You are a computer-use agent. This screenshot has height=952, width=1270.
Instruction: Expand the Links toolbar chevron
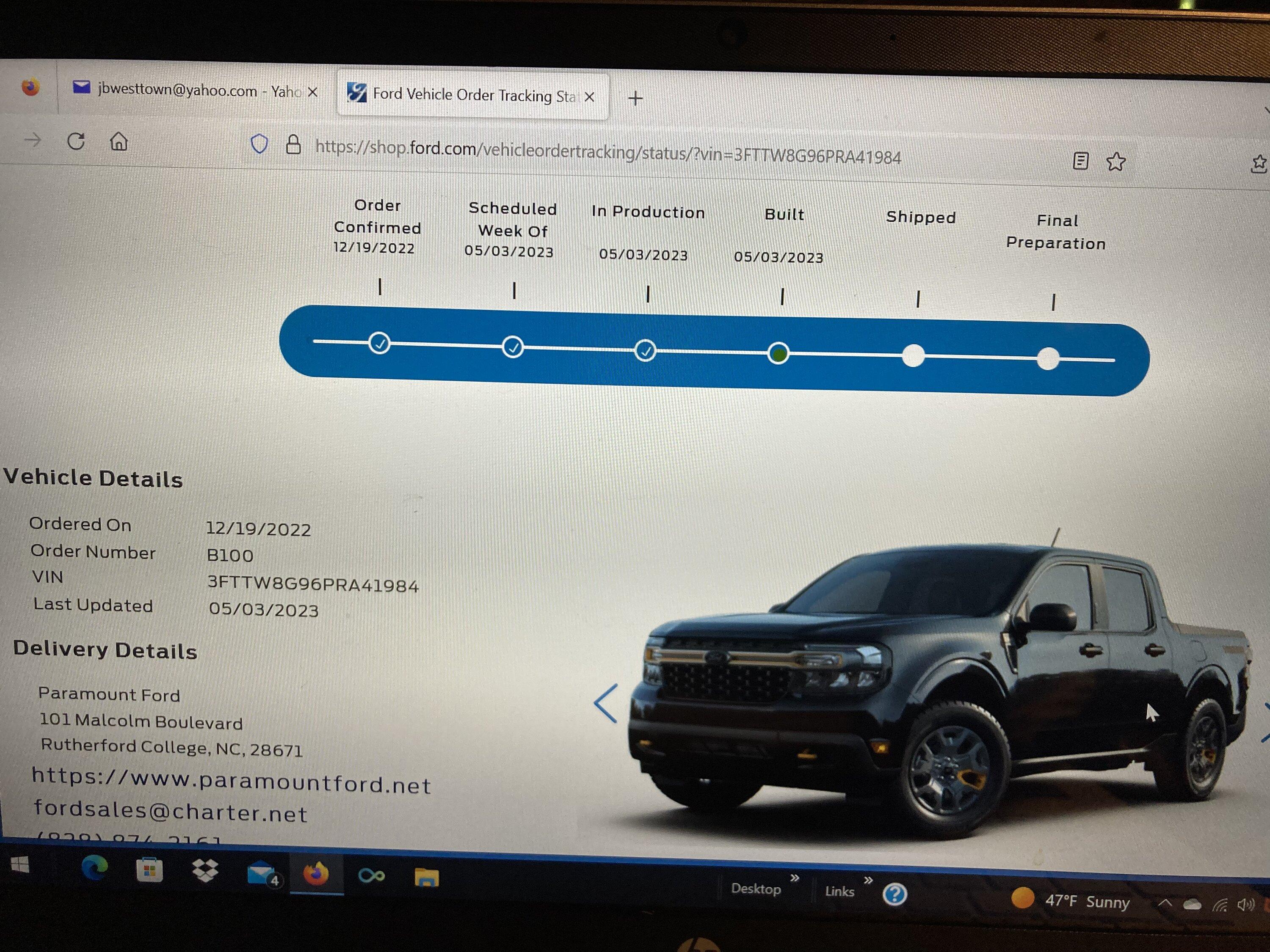[x=868, y=880]
